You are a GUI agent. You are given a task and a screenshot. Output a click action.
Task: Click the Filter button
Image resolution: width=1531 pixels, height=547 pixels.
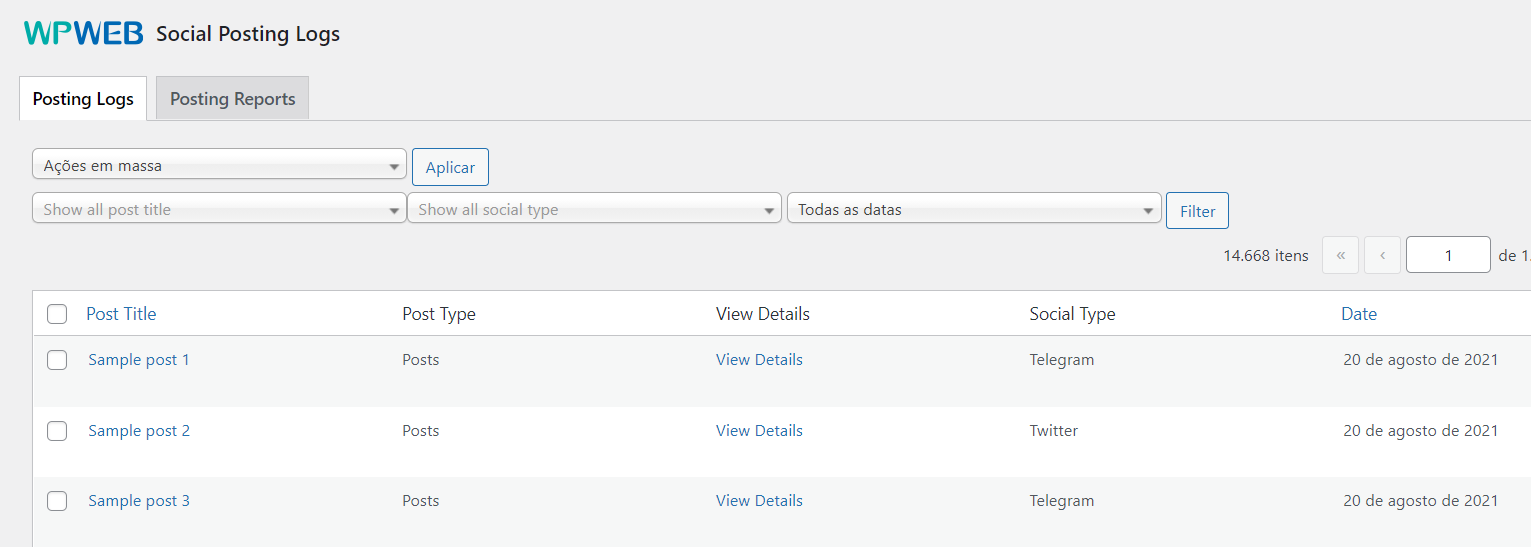point(1197,211)
